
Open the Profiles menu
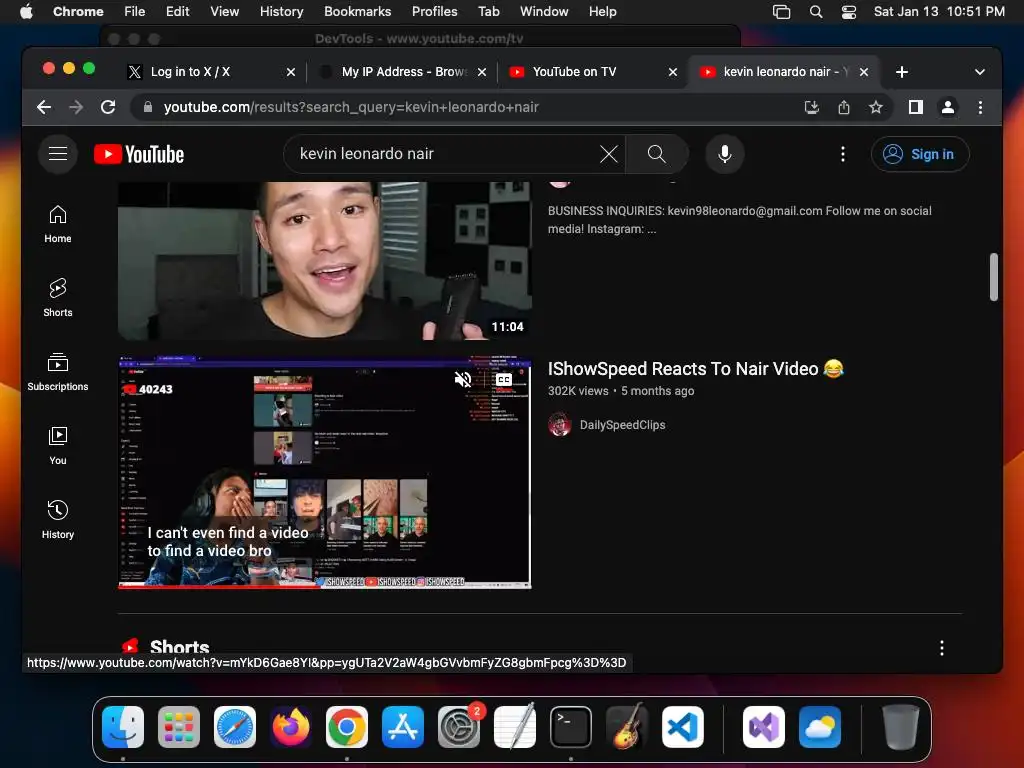pos(434,12)
